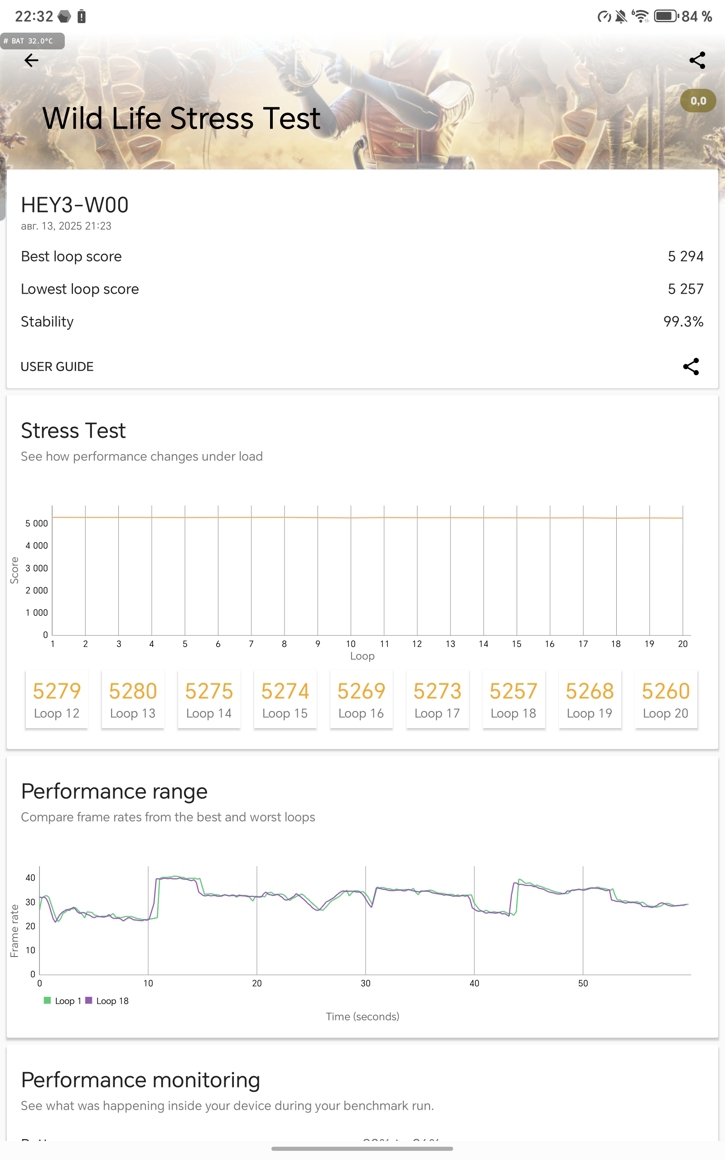Toggle the Loop 1 legend entry
This screenshot has height=1160, width=725.
click(x=61, y=1000)
